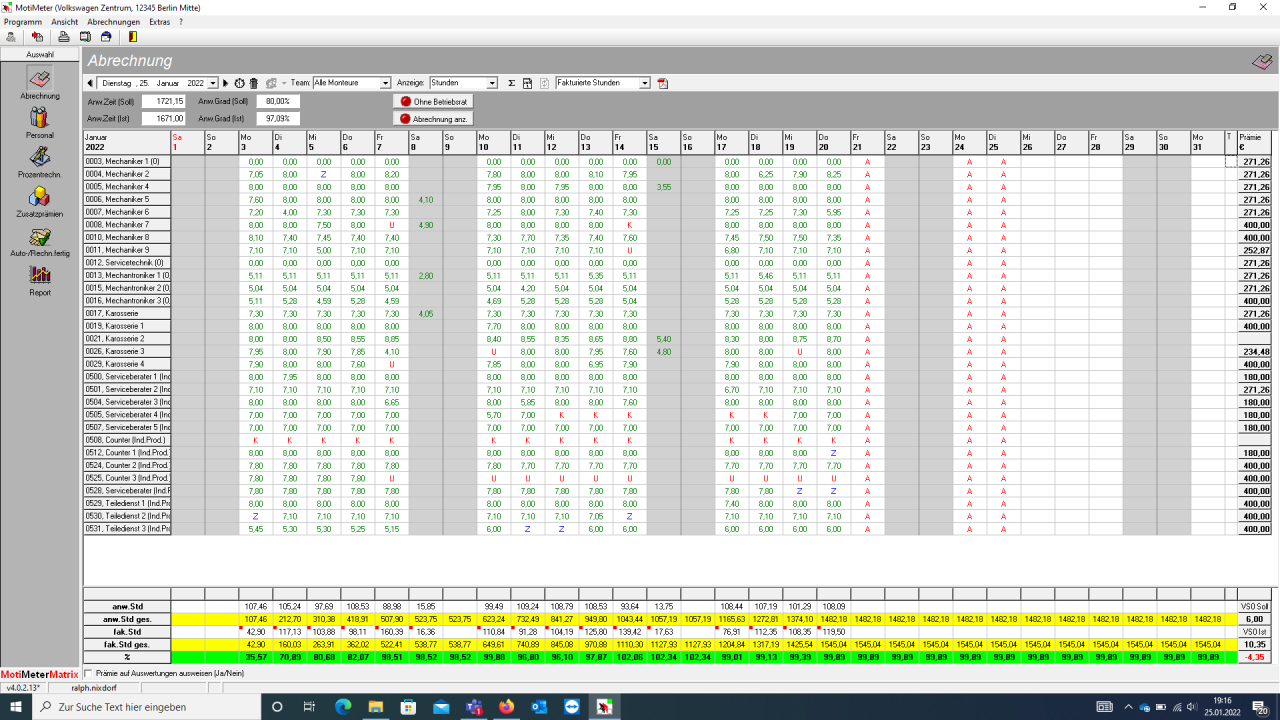Screen dimensions: 1280x720
Task: Click the Anw.Zeit (Soll) value field
Action: (163, 101)
